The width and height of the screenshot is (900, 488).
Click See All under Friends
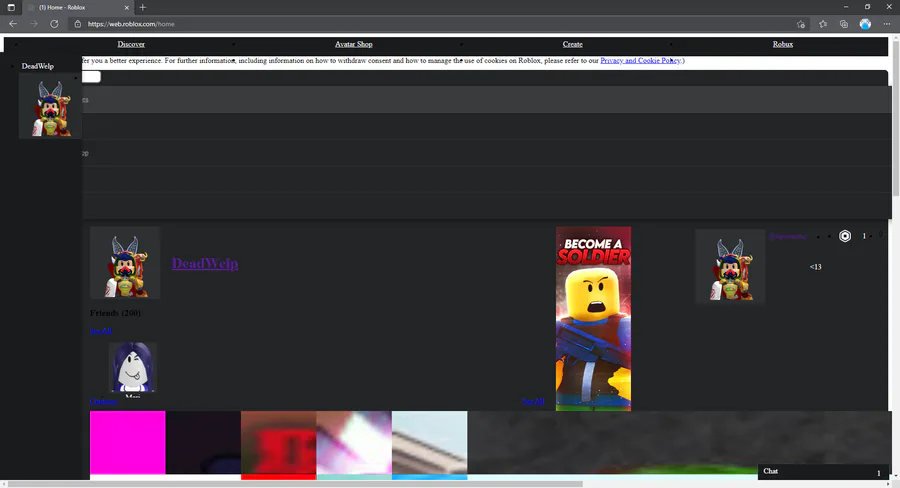pos(100,331)
